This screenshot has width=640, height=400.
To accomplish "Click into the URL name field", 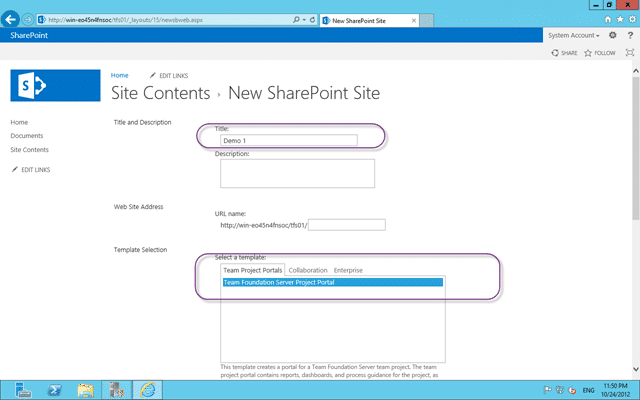I will tap(347, 225).
